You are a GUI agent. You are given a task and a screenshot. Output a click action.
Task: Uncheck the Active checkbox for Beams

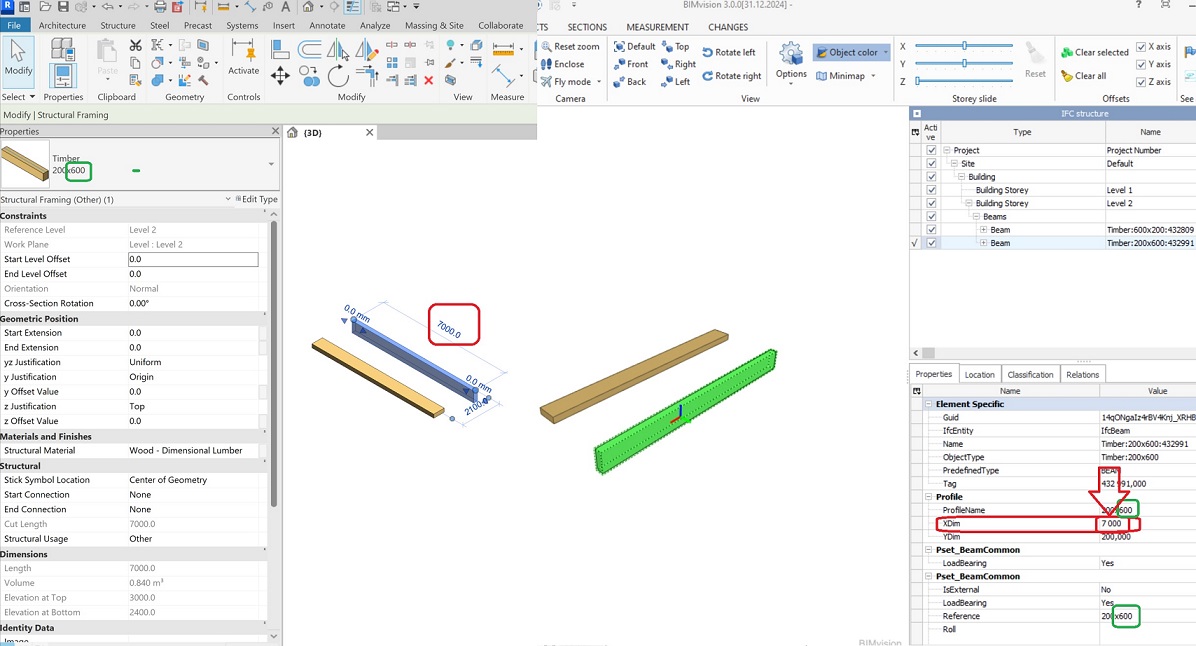(930, 215)
